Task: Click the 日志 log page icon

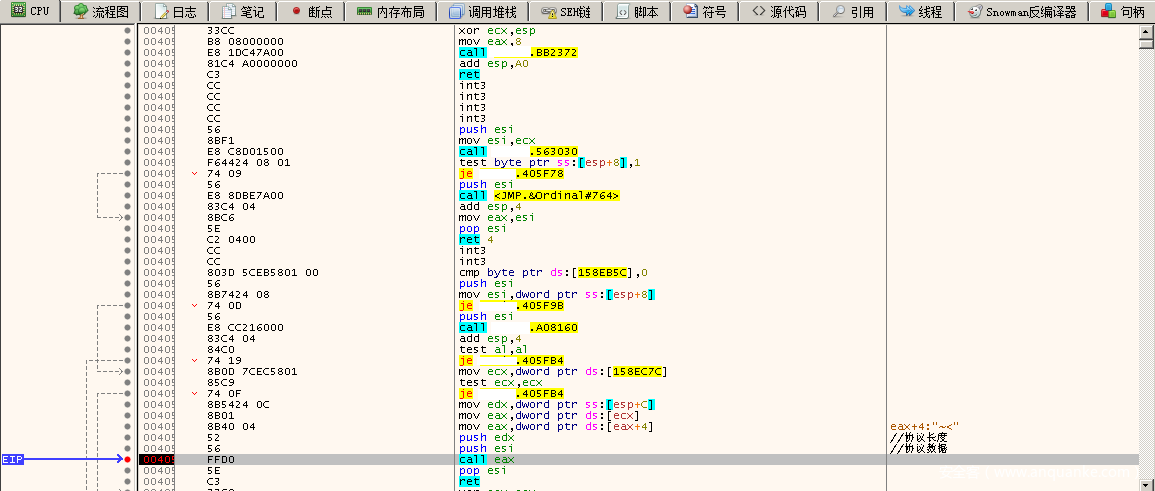Action: [x=160, y=12]
